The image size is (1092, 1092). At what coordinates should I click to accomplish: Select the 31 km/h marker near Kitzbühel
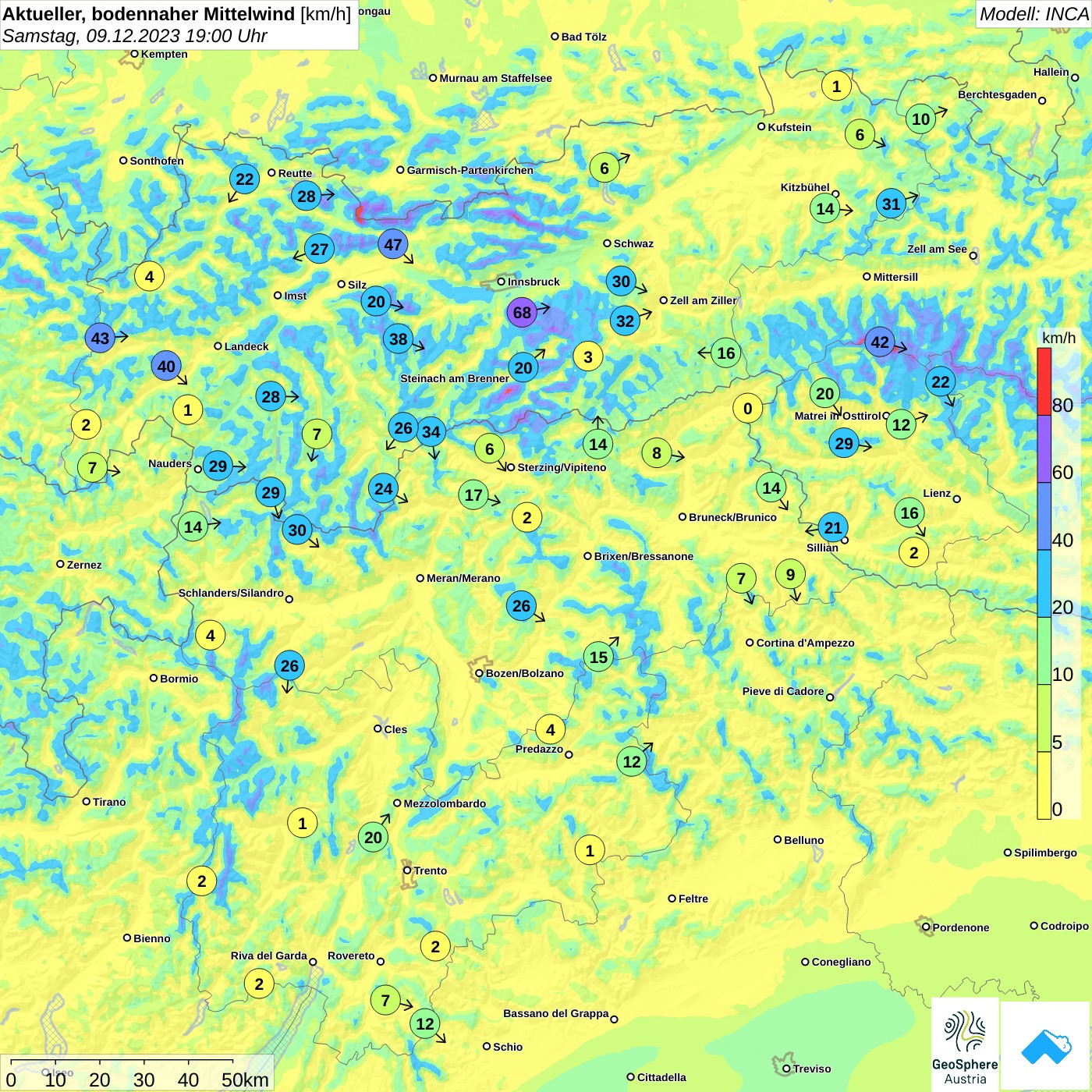[x=892, y=204]
